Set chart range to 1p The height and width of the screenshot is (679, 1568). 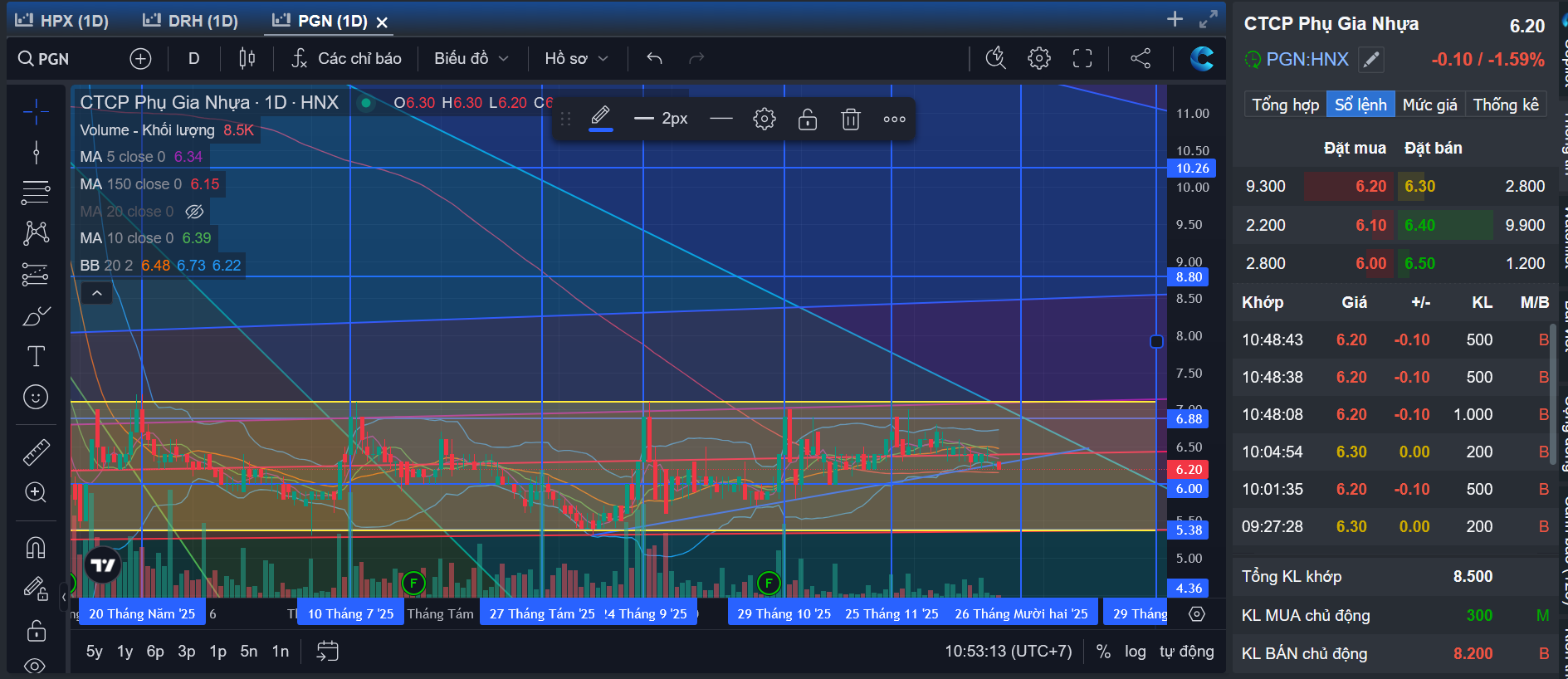point(217,652)
